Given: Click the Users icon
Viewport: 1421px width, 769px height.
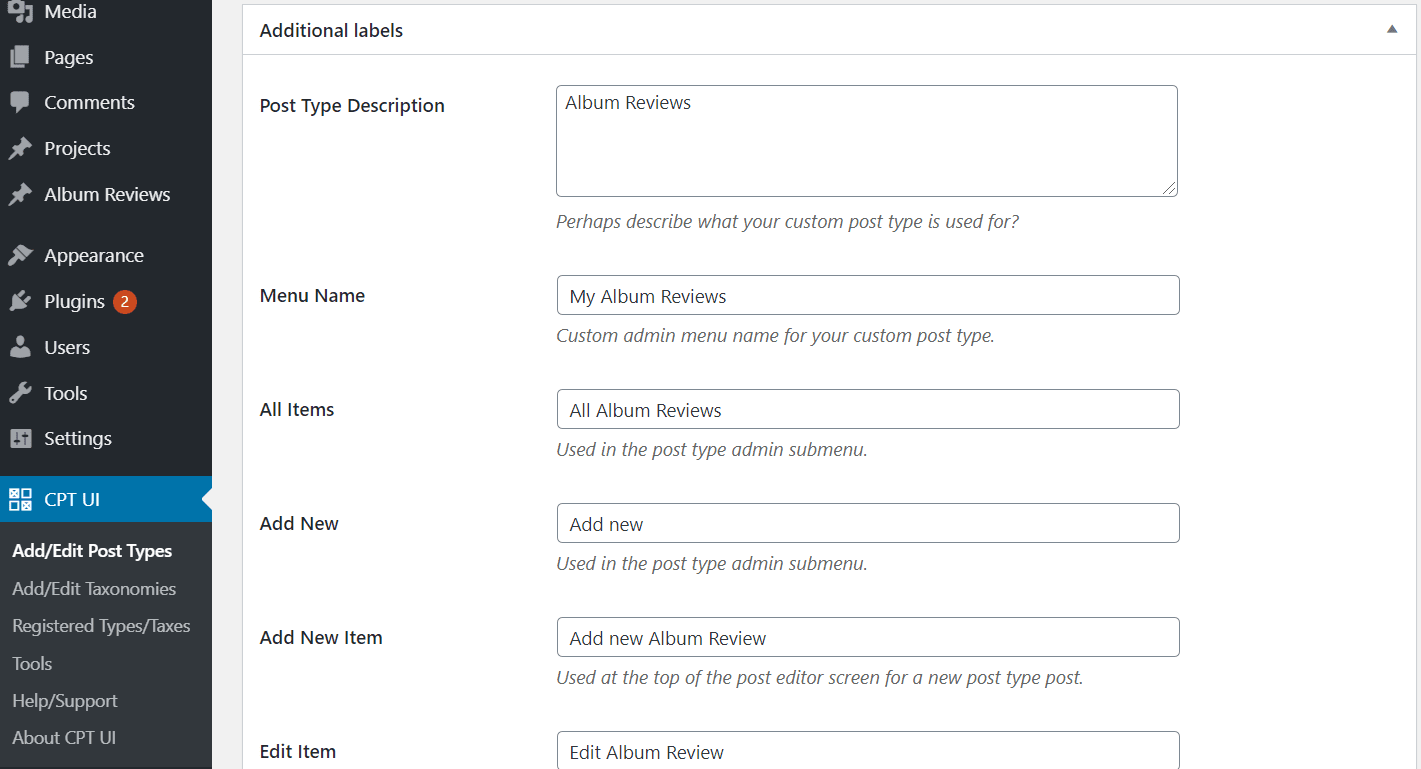Looking at the screenshot, I should [x=20, y=347].
